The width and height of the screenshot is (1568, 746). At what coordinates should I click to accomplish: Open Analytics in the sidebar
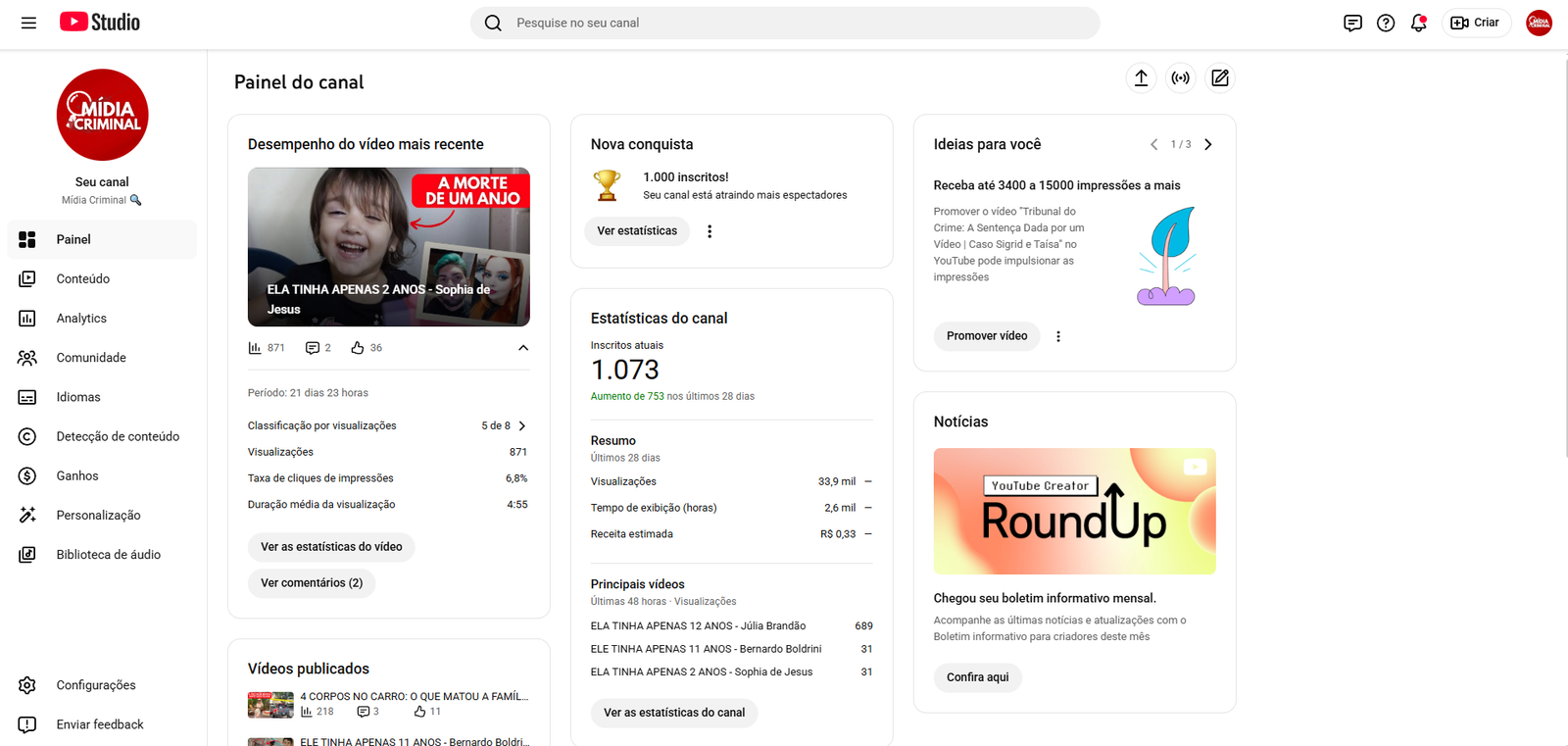click(x=81, y=319)
